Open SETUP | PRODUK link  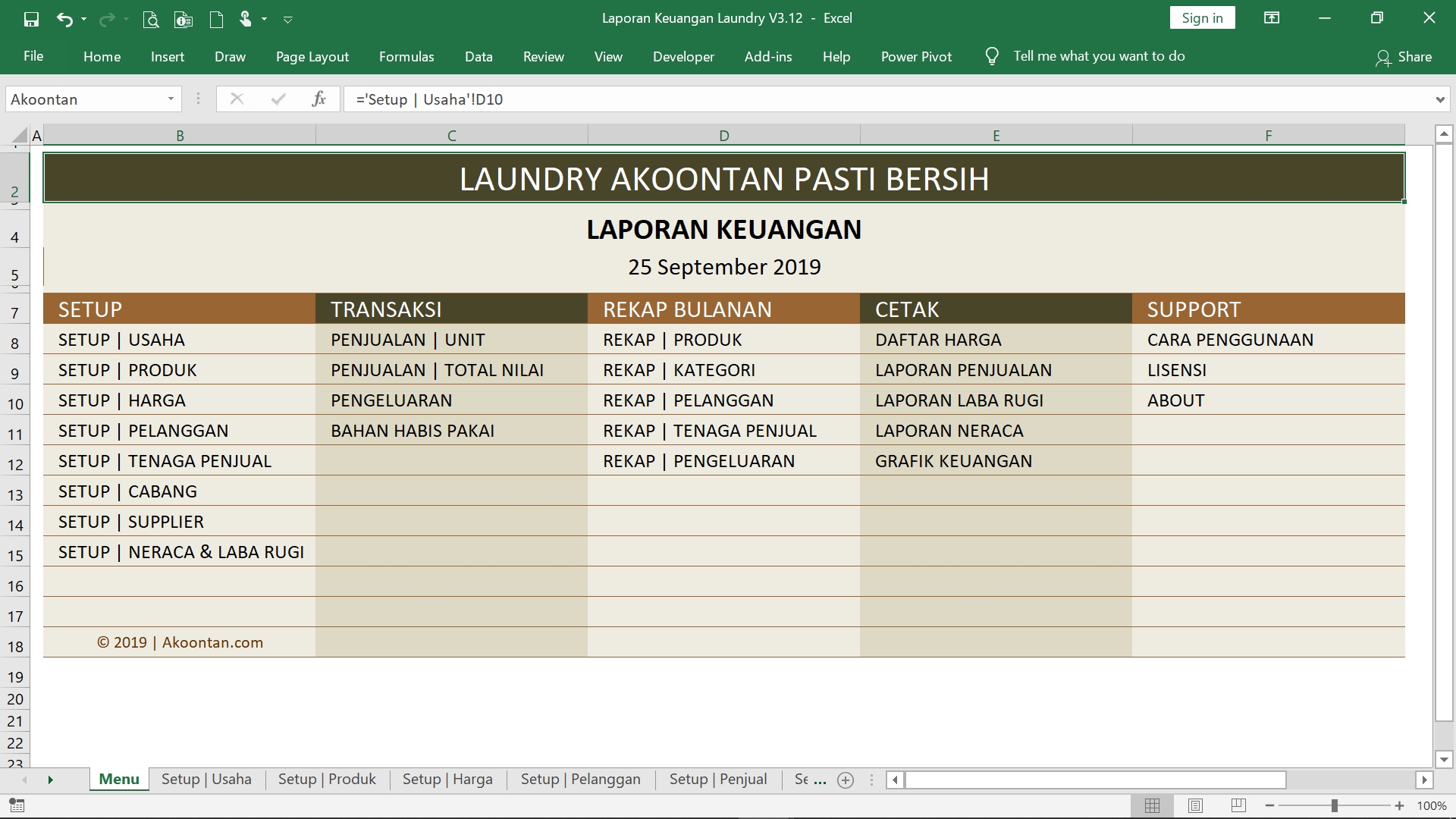(127, 370)
